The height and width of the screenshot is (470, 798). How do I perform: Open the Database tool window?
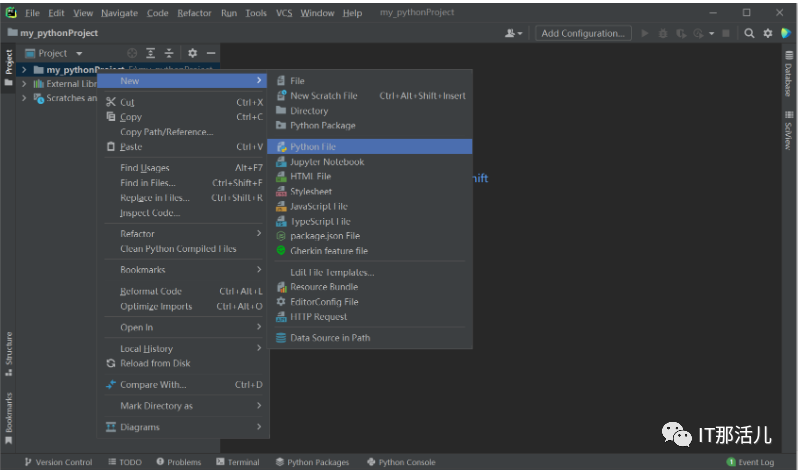click(x=788, y=74)
